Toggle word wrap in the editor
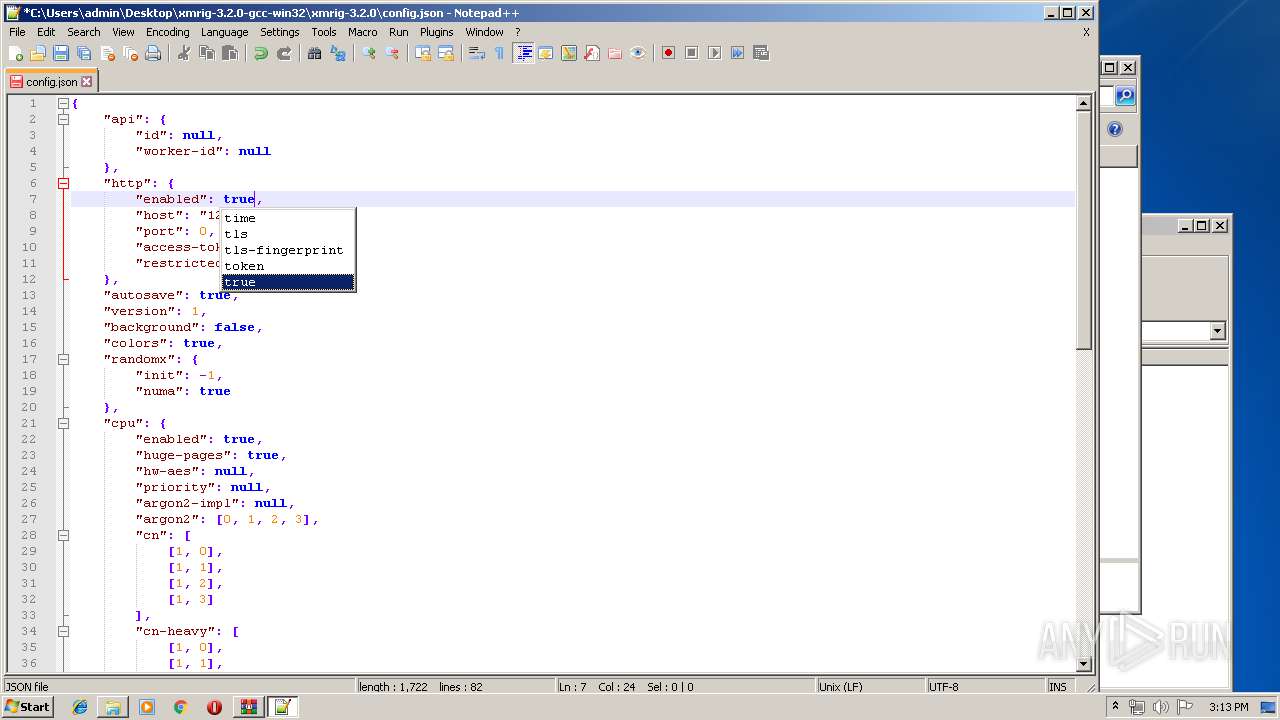Screen dimensions: 1280x720 pyautogui.click(x=477, y=53)
